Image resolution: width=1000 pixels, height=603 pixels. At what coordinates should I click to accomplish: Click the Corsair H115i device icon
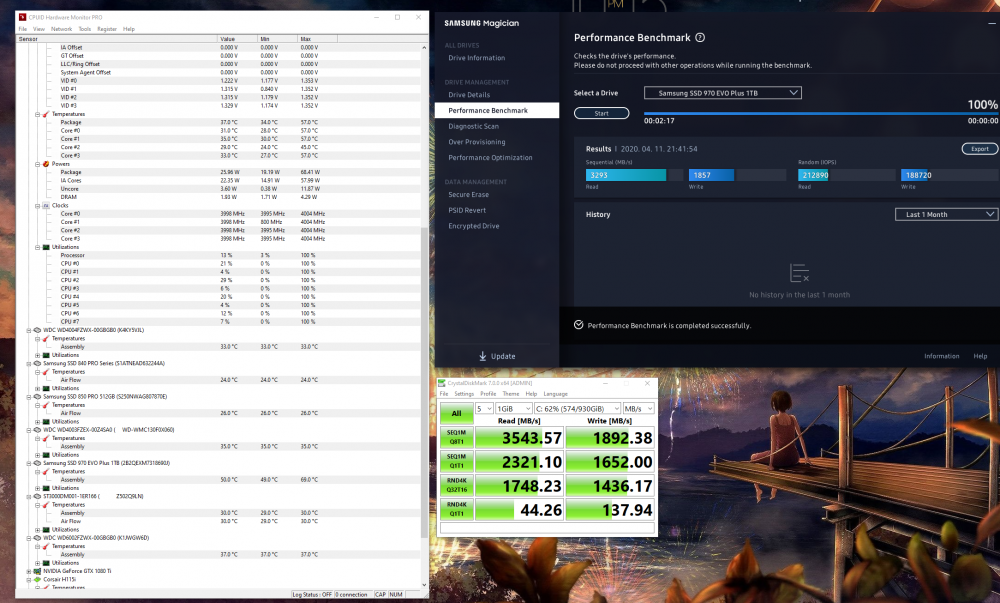click(37, 579)
